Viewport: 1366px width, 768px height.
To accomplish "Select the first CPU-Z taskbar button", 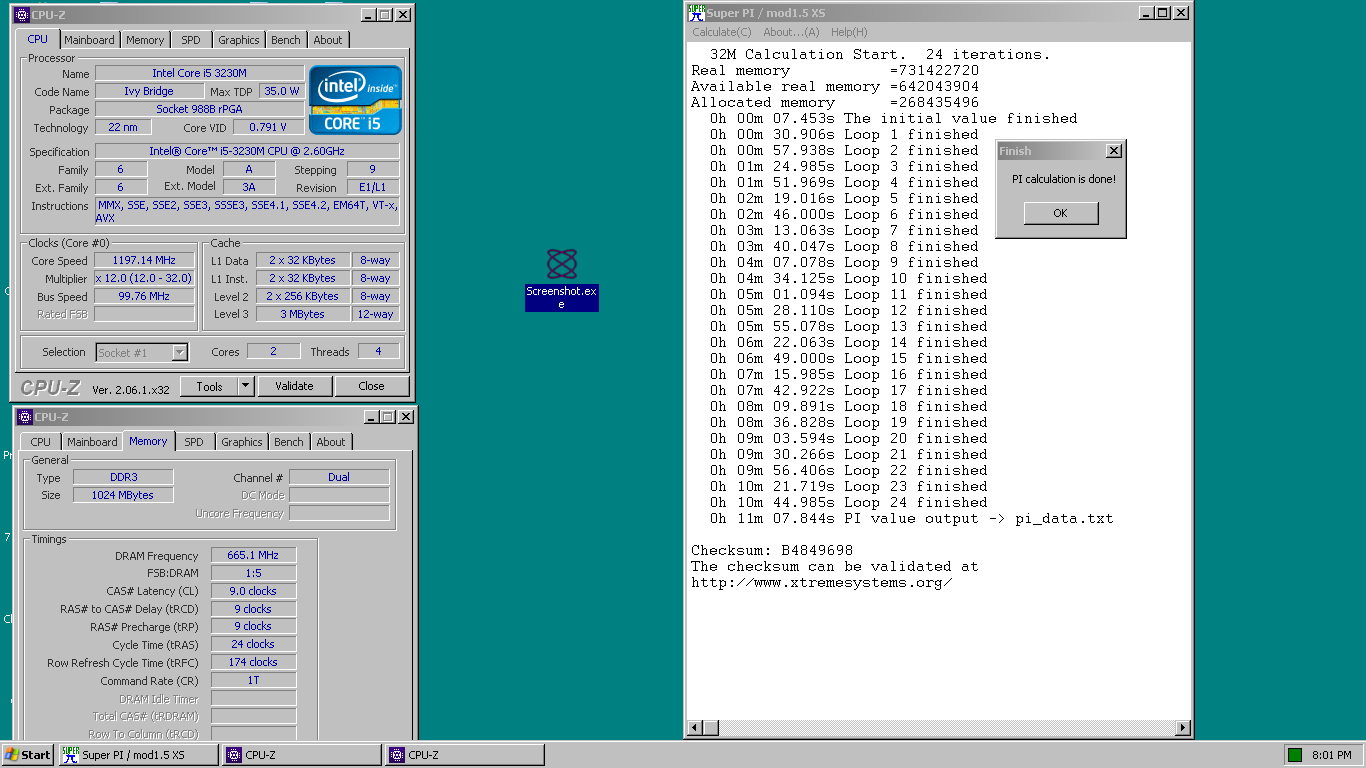I will pos(302,755).
